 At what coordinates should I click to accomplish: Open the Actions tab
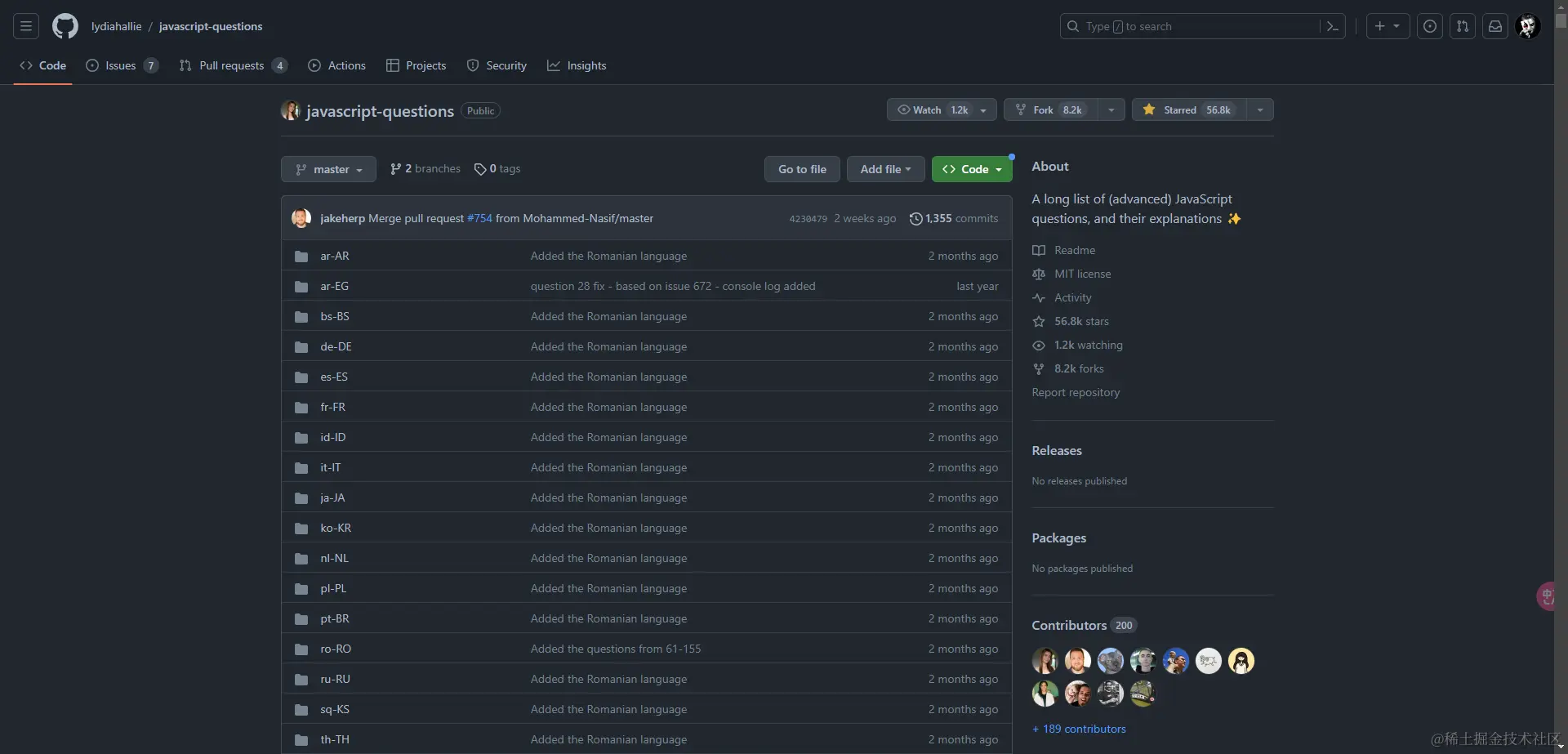point(336,65)
